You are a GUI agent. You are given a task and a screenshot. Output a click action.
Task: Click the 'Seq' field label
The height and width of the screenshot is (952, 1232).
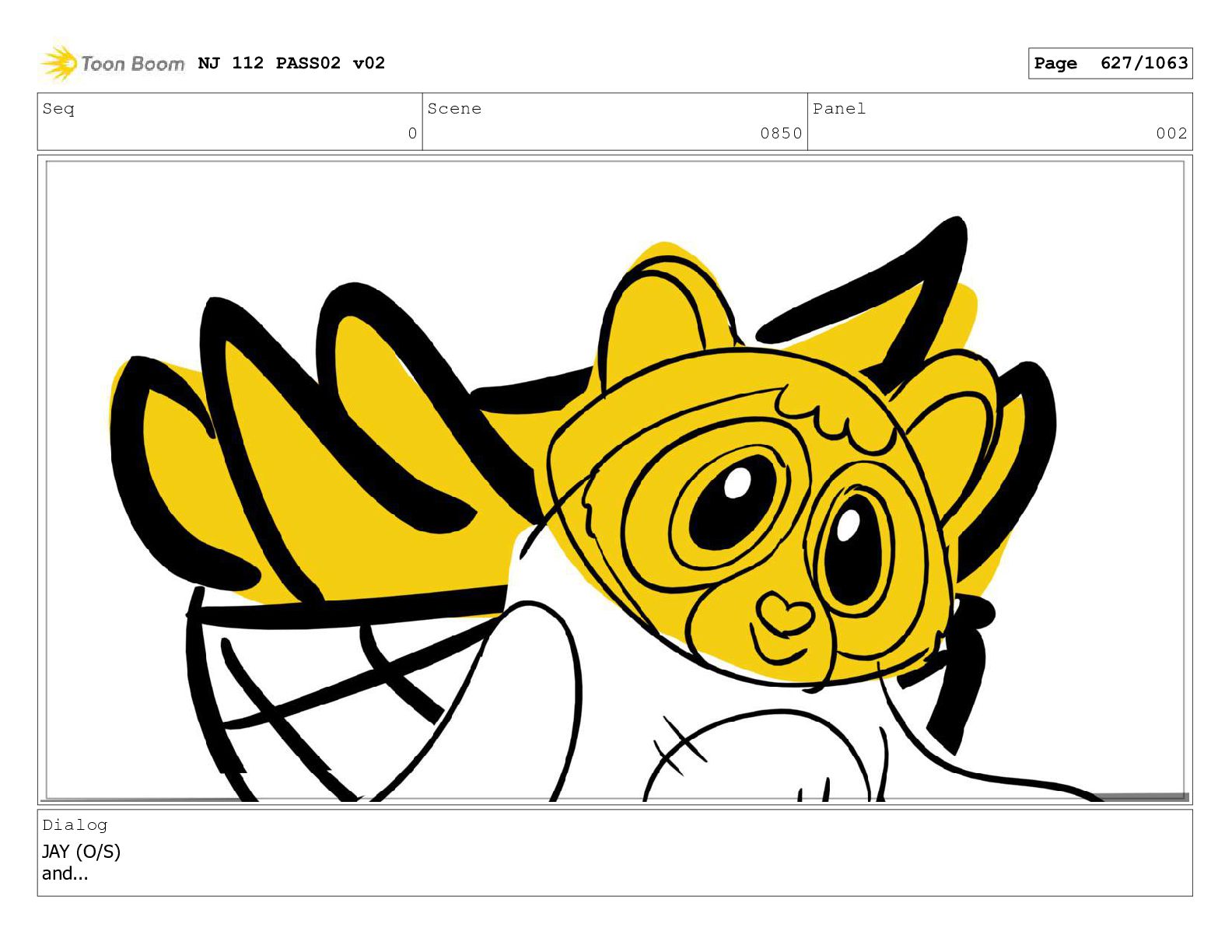[x=58, y=109]
